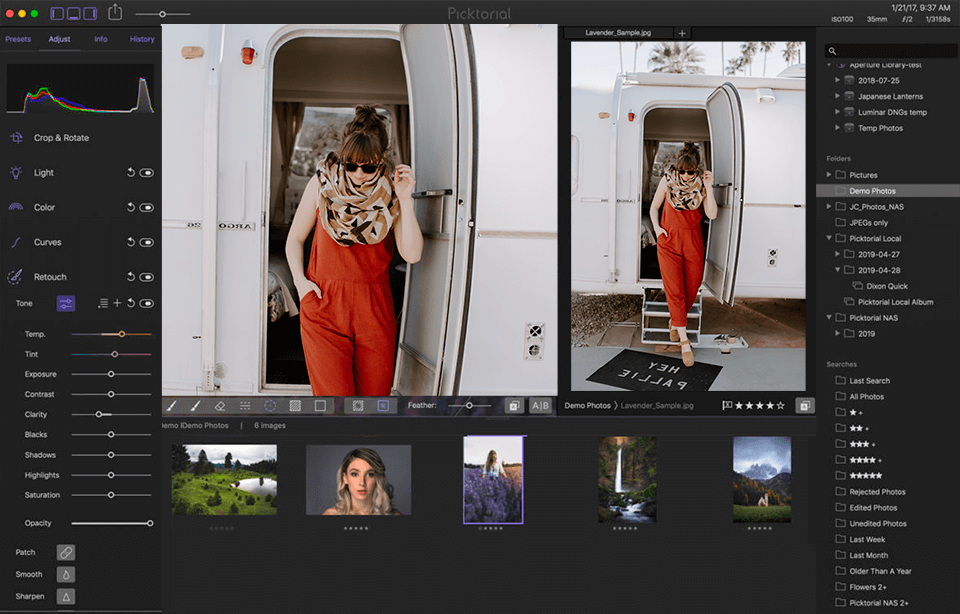
Task: Select the eraser tool in the mask toolbar
Action: 219,406
